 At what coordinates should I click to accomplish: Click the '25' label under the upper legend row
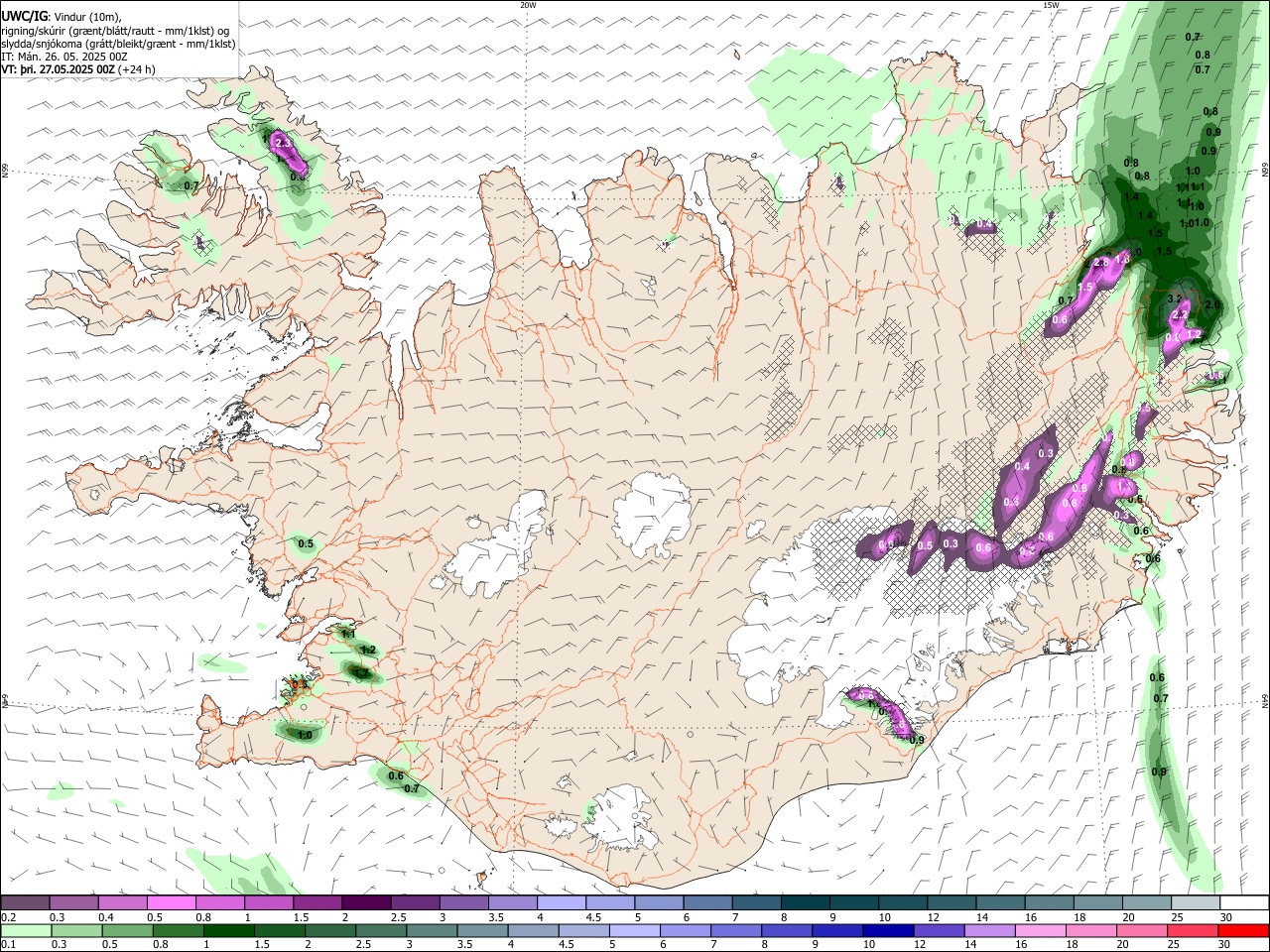1176,917
